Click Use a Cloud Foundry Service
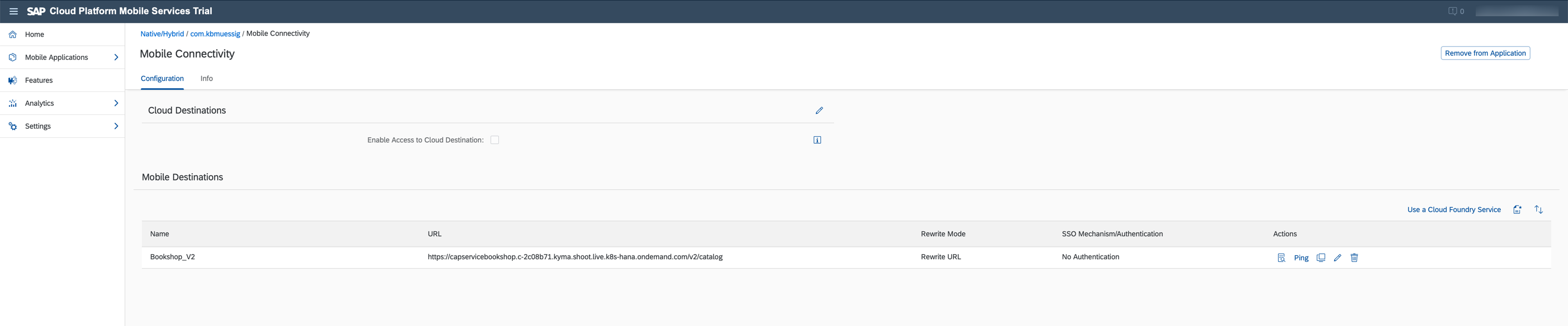 click(x=1453, y=210)
